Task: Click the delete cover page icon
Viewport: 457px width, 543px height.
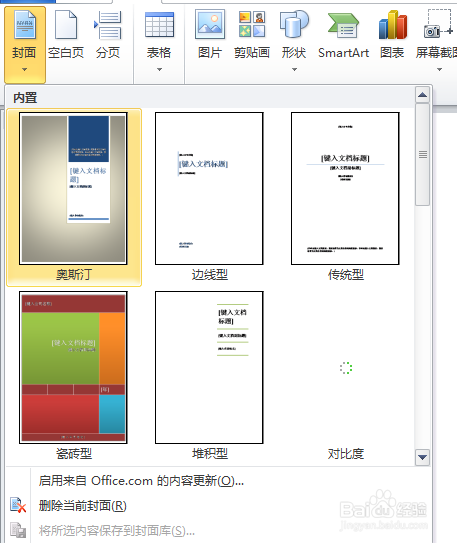Action: pyautogui.click(x=18, y=505)
